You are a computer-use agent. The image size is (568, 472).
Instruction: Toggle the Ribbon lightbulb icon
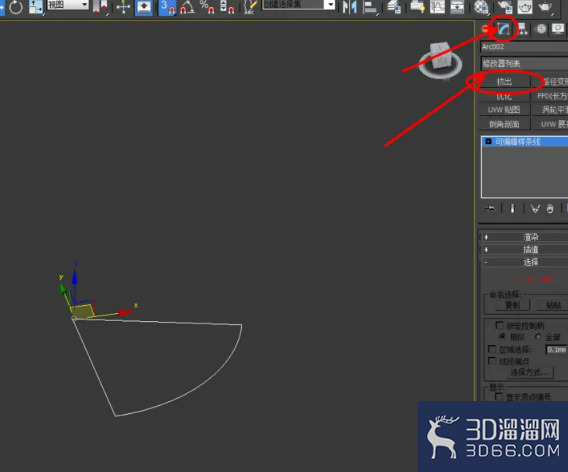pyautogui.click(x=417, y=7)
